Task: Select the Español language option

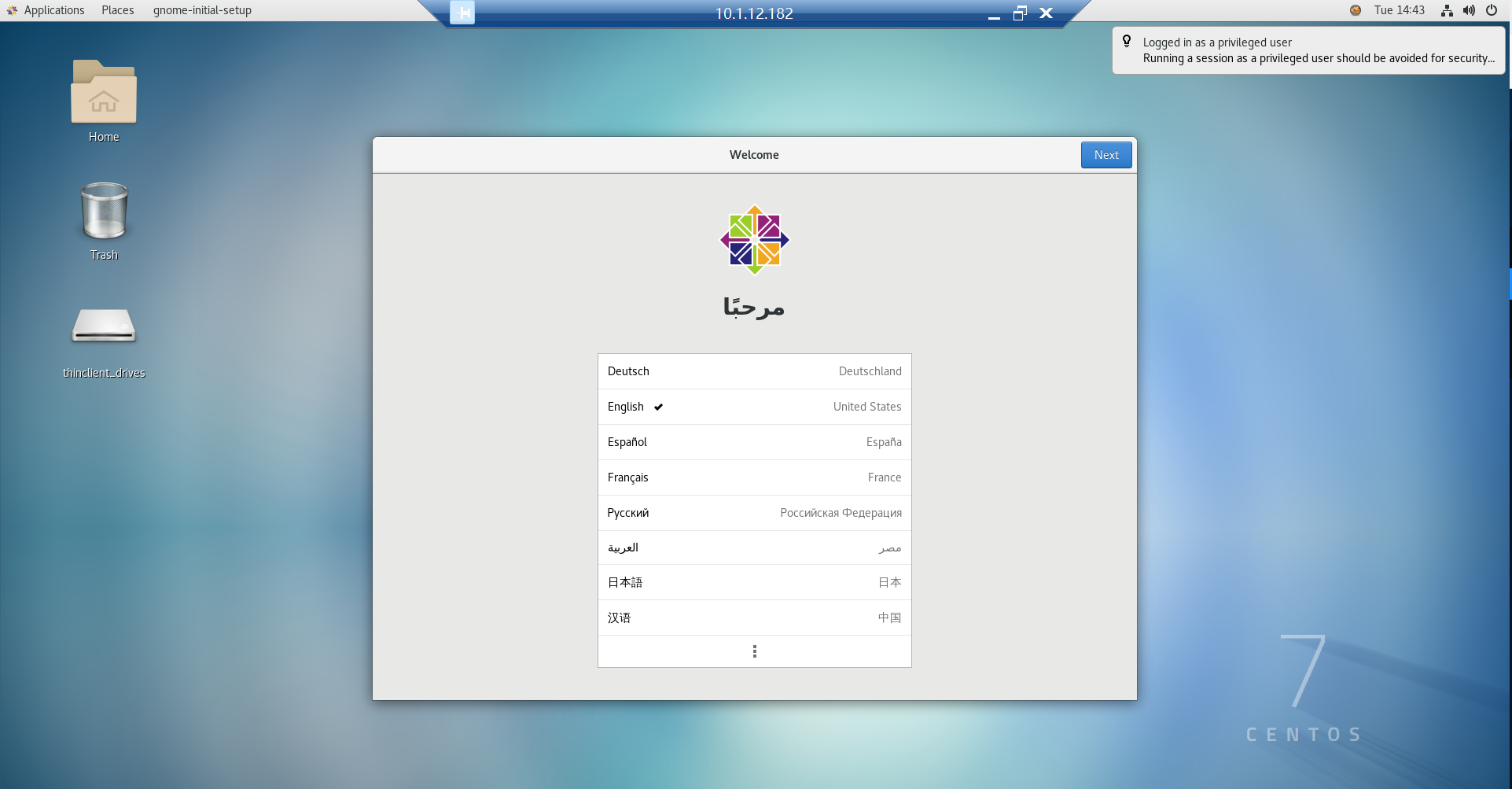Action: 753,441
